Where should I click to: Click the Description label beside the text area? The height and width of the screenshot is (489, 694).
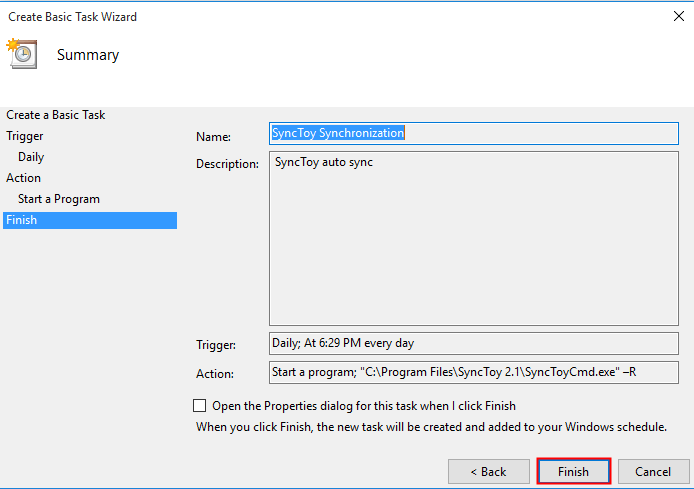(227, 163)
